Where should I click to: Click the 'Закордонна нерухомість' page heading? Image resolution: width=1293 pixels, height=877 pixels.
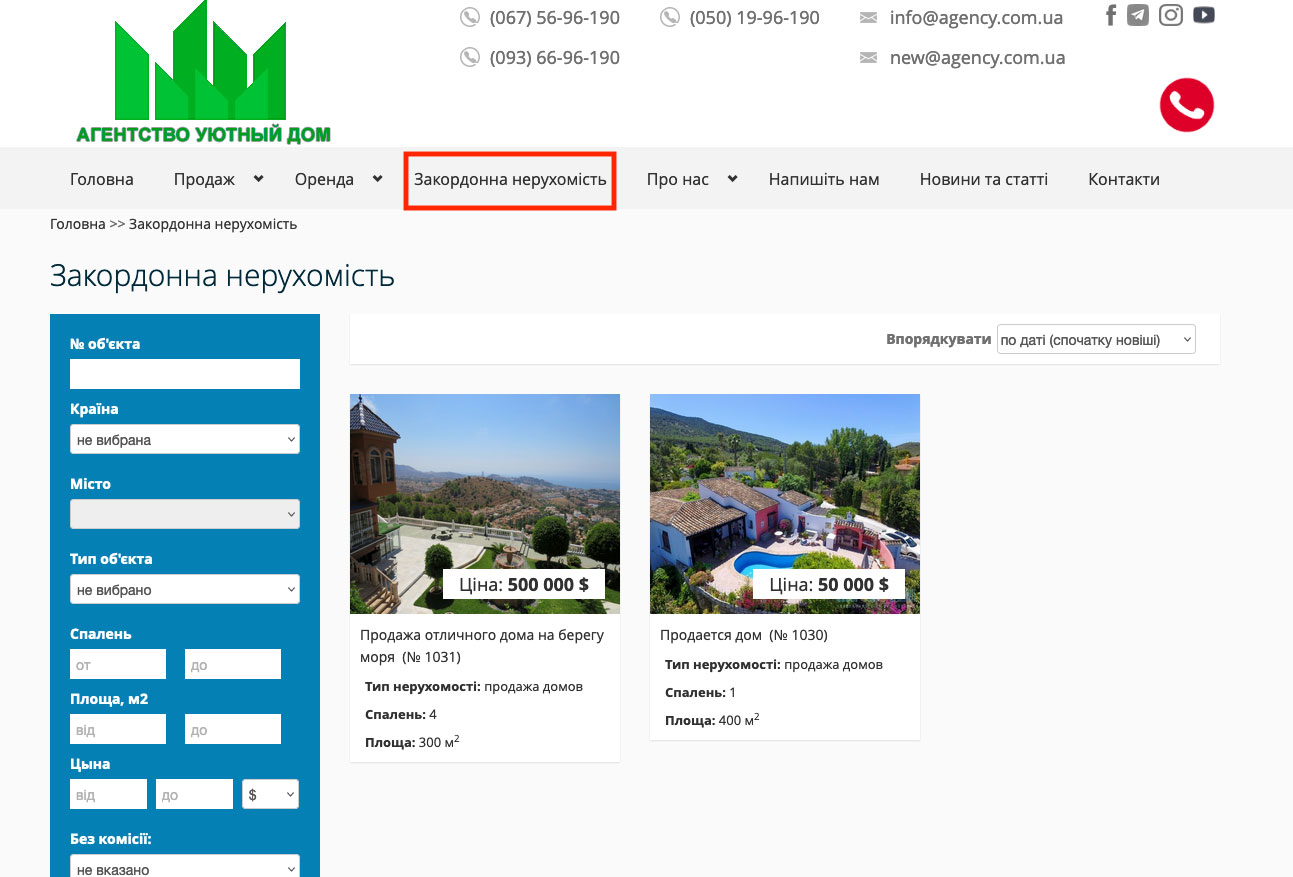222,276
